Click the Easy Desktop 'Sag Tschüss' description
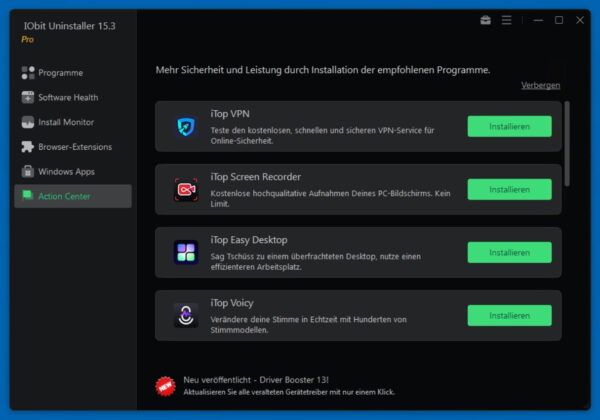 (x=316, y=262)
